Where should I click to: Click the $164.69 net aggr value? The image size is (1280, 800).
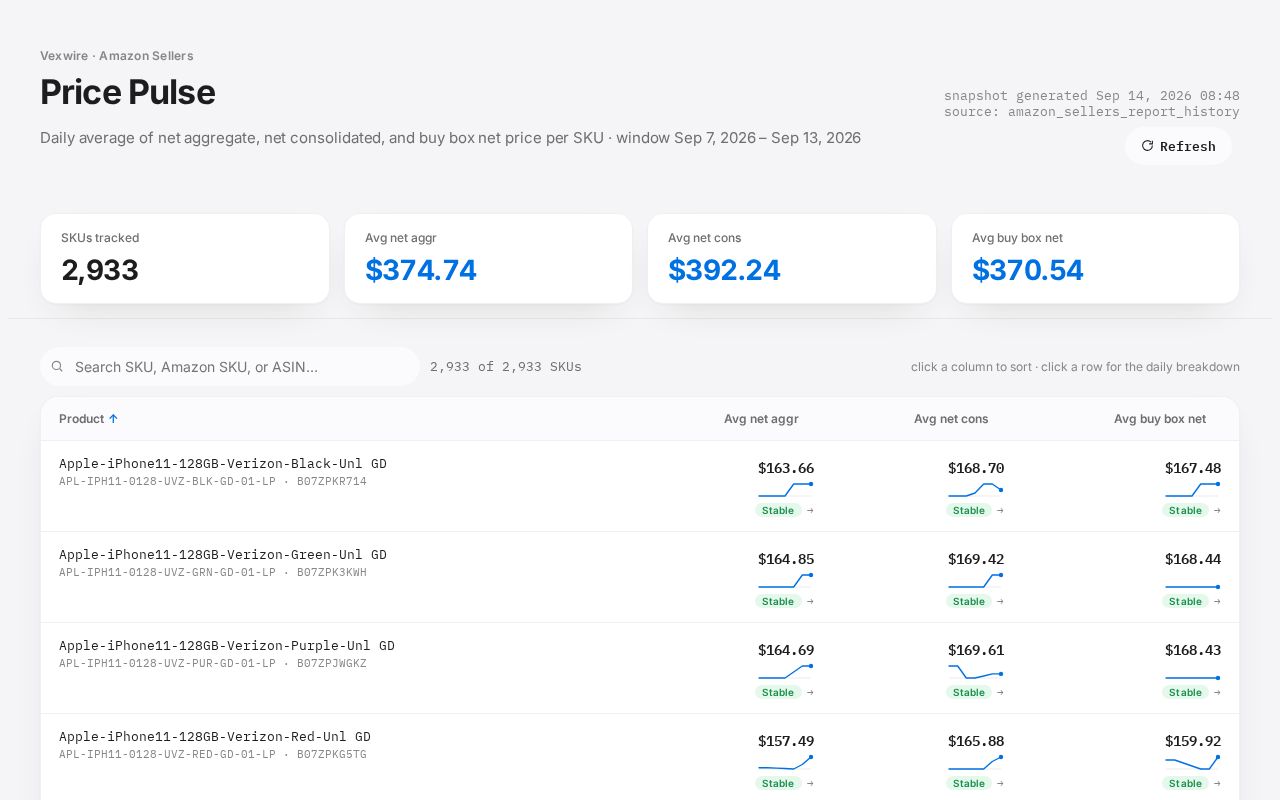(x=786, y=650)
